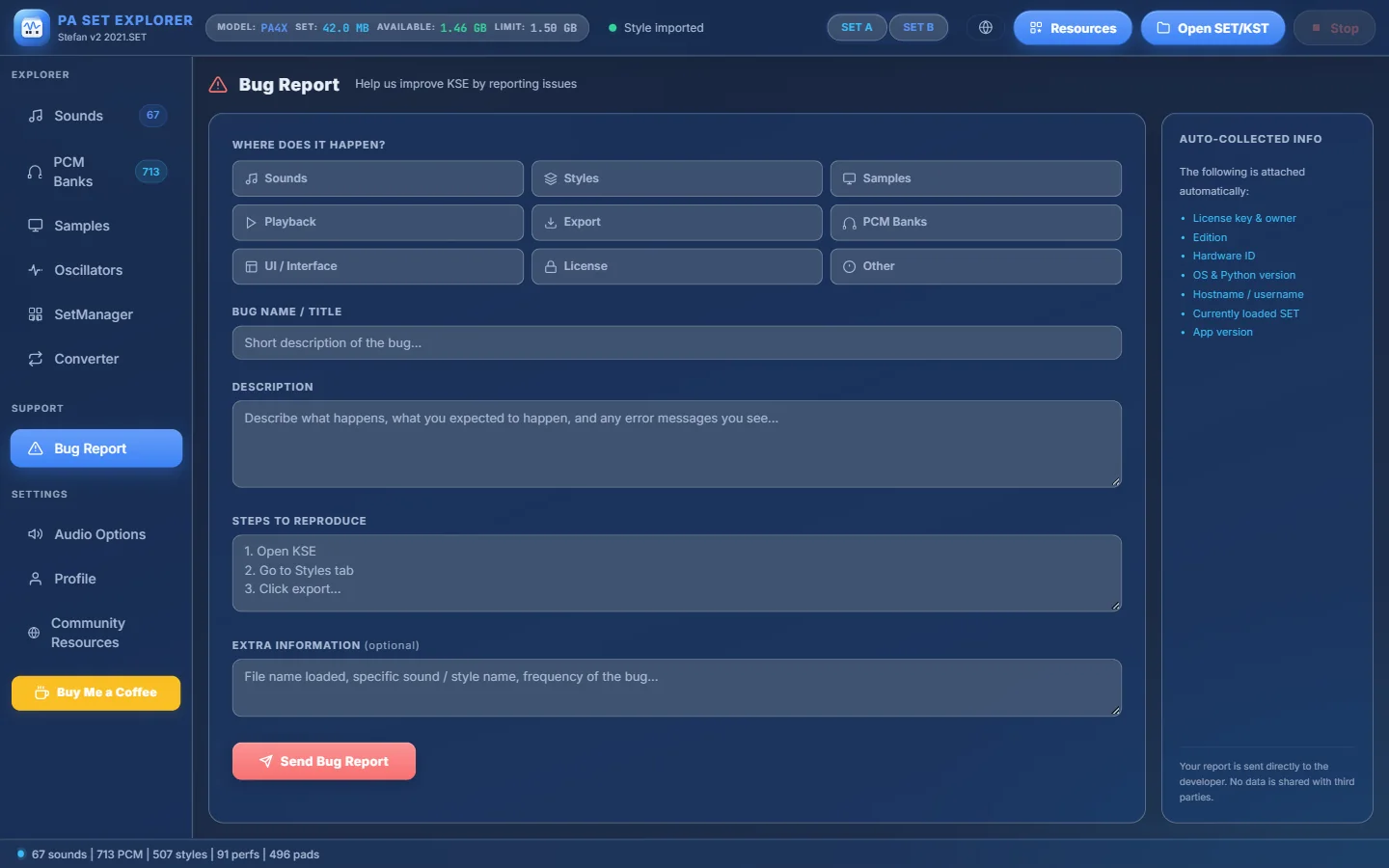Image resolution: width=1389 pixels, height=868 pixels.
Task: Focus the Bug Name / Title field
Action: click(x=677, y=342)
